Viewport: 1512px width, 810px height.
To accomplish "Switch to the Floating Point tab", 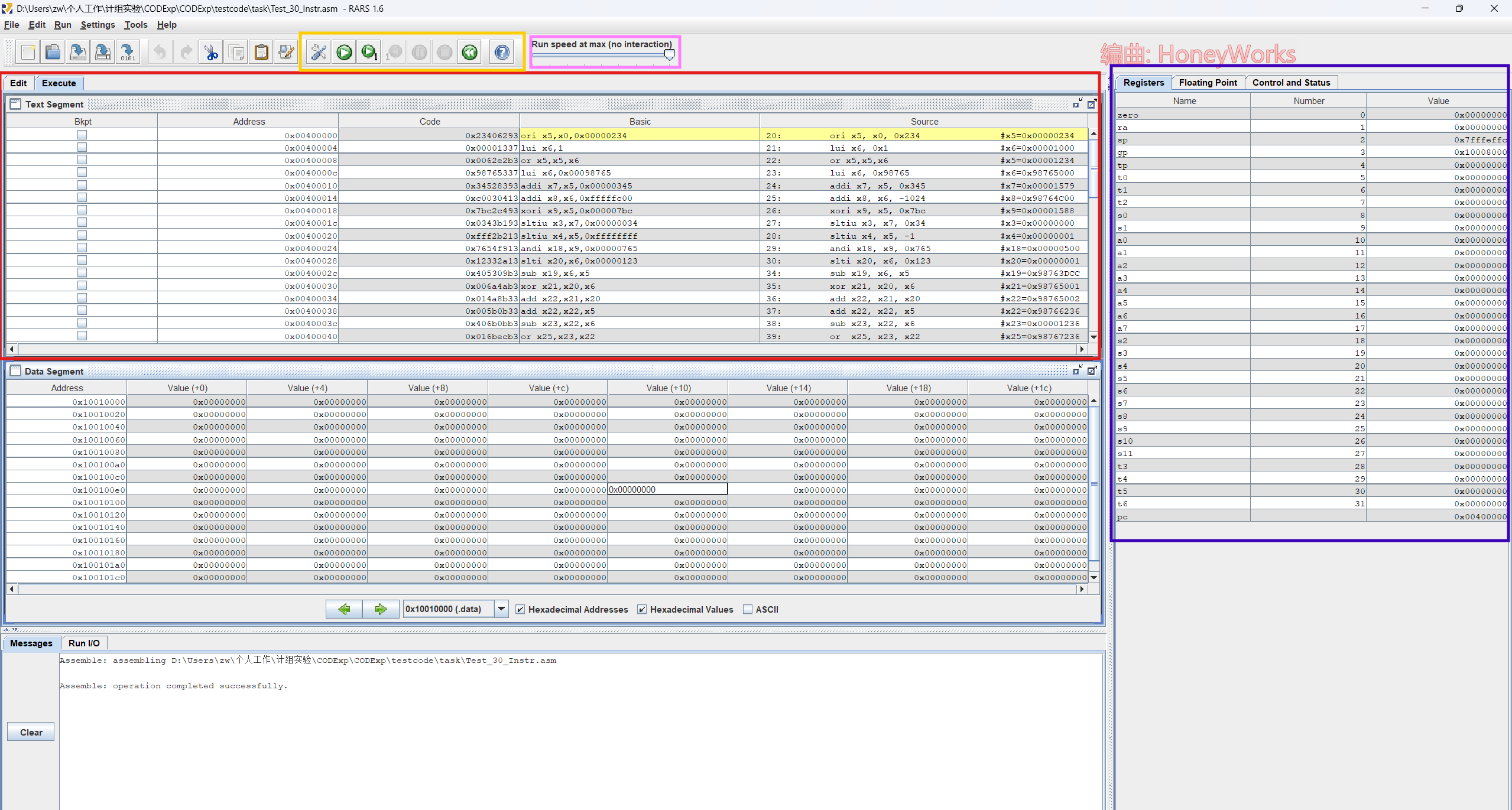I will 1208,83.
